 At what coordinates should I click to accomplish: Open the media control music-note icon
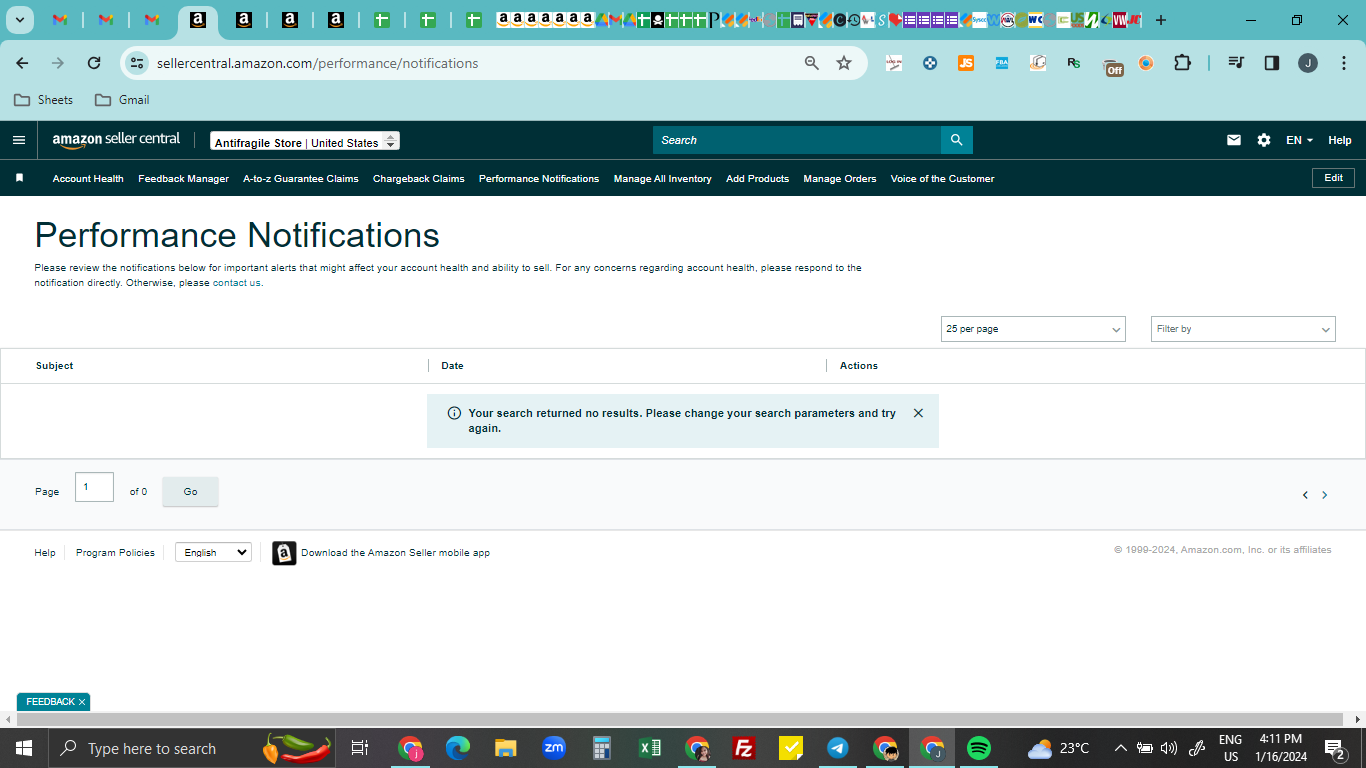(x=1236, y=63)
